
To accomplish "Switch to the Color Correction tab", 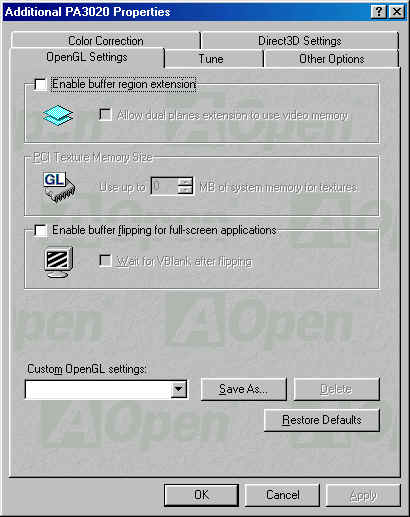I will coord(106,41).
